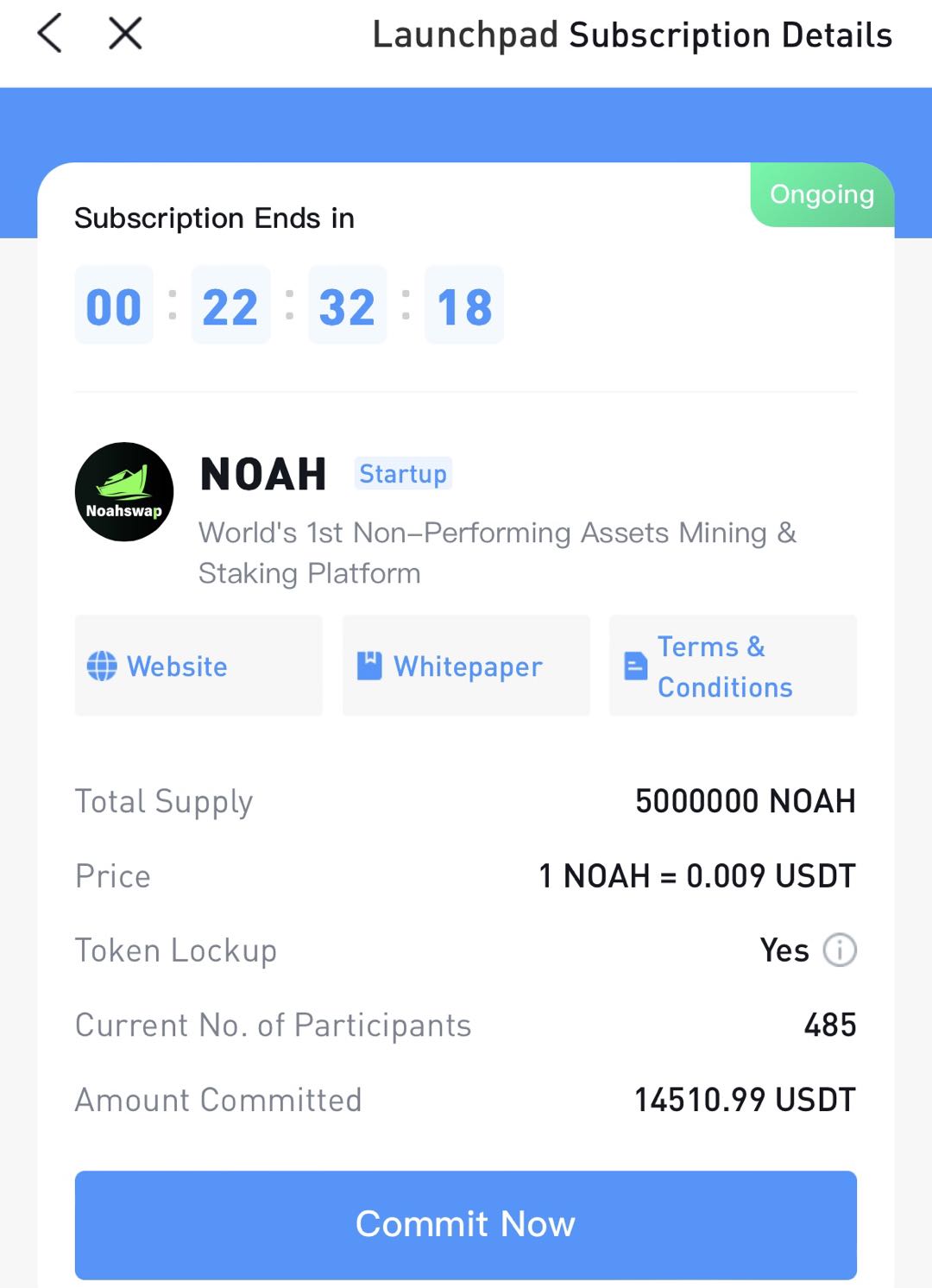
Task: Tap the seconds box showing 18
Action: tap(464, 306)
